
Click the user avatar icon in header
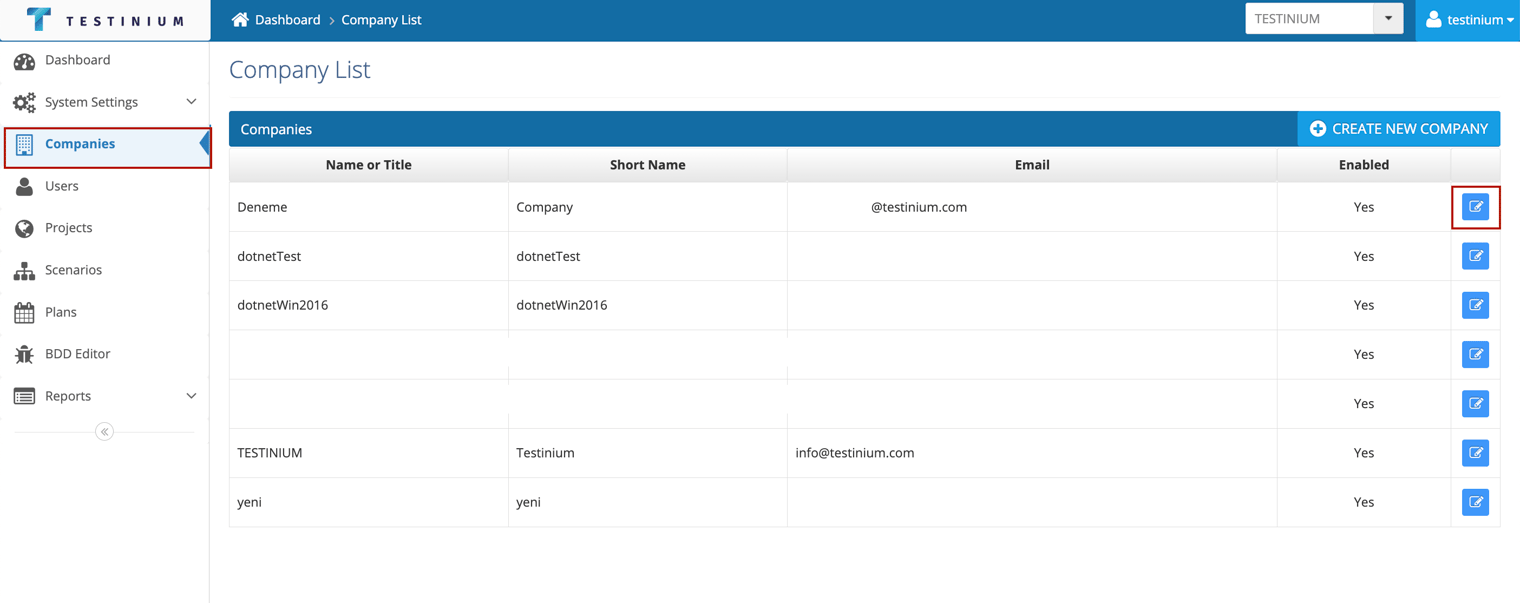(x=1433, y=19)
